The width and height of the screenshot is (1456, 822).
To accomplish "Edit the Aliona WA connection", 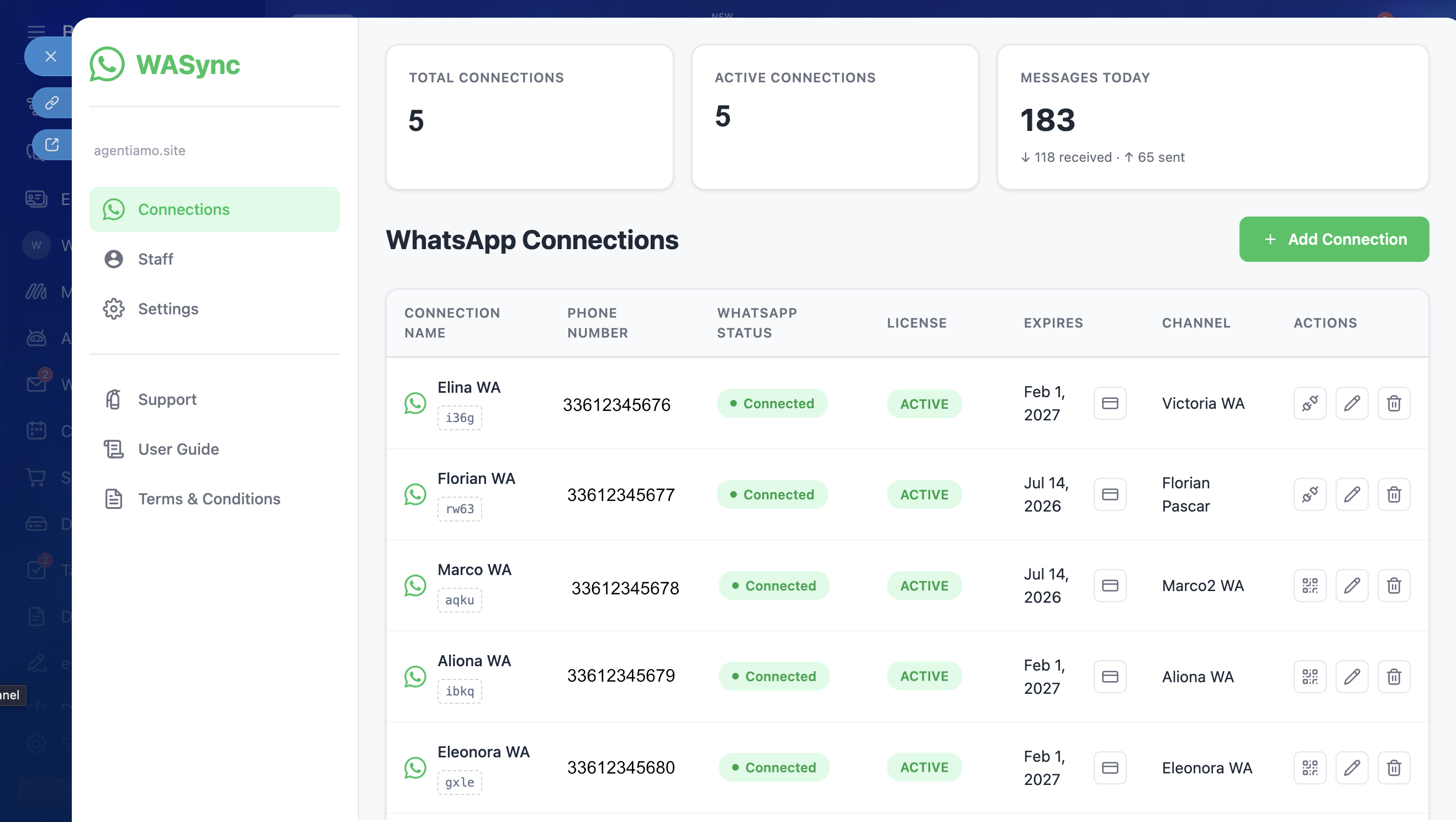I will tap(1352, 677).
